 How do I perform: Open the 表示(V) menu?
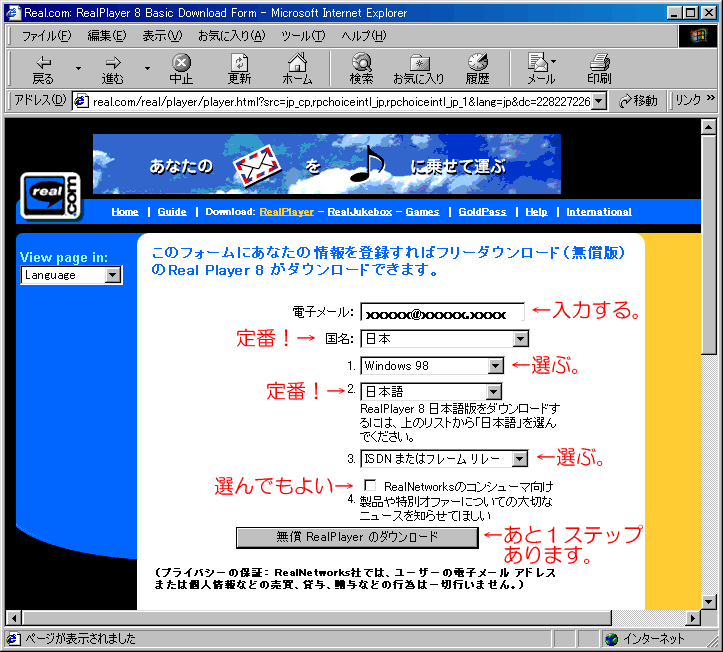[x=162, y=36]
